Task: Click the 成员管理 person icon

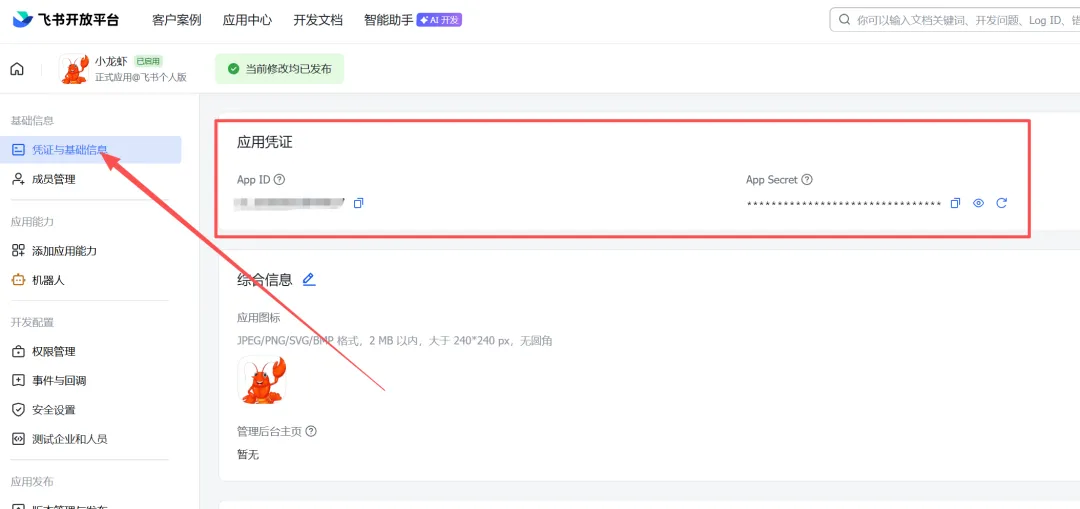Action: point(19,180)
